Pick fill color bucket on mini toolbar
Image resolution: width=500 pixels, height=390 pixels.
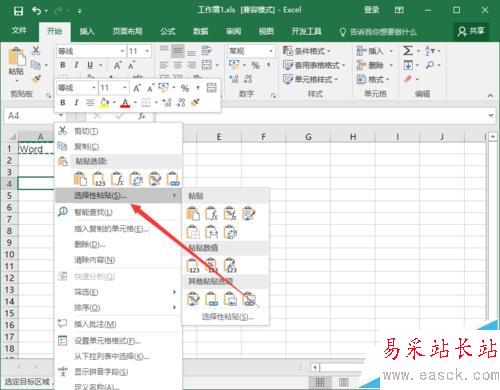click(x=105, y=102)
